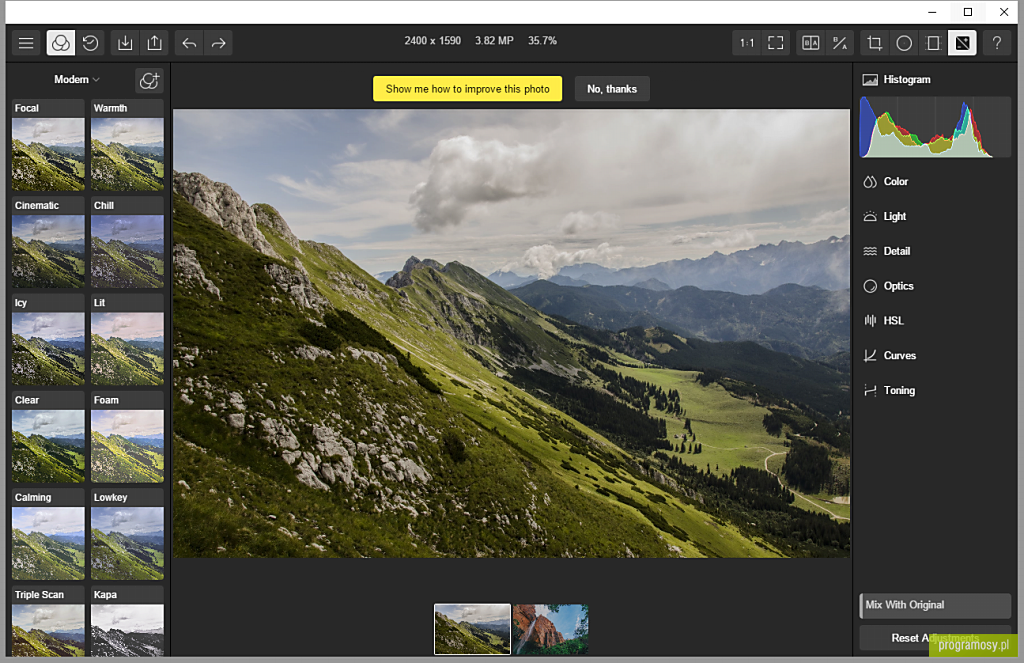Toggle the filters panel icon
This screenshot has width=1024, height=663.
click(x=61, y=43)
